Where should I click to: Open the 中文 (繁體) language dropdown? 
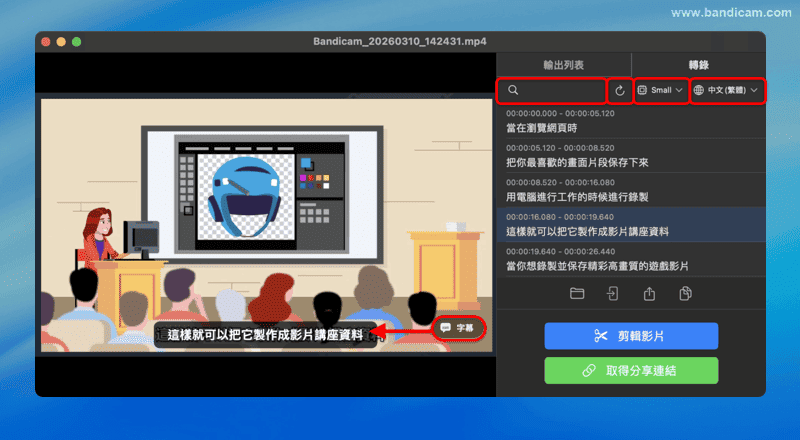[727, 91]
